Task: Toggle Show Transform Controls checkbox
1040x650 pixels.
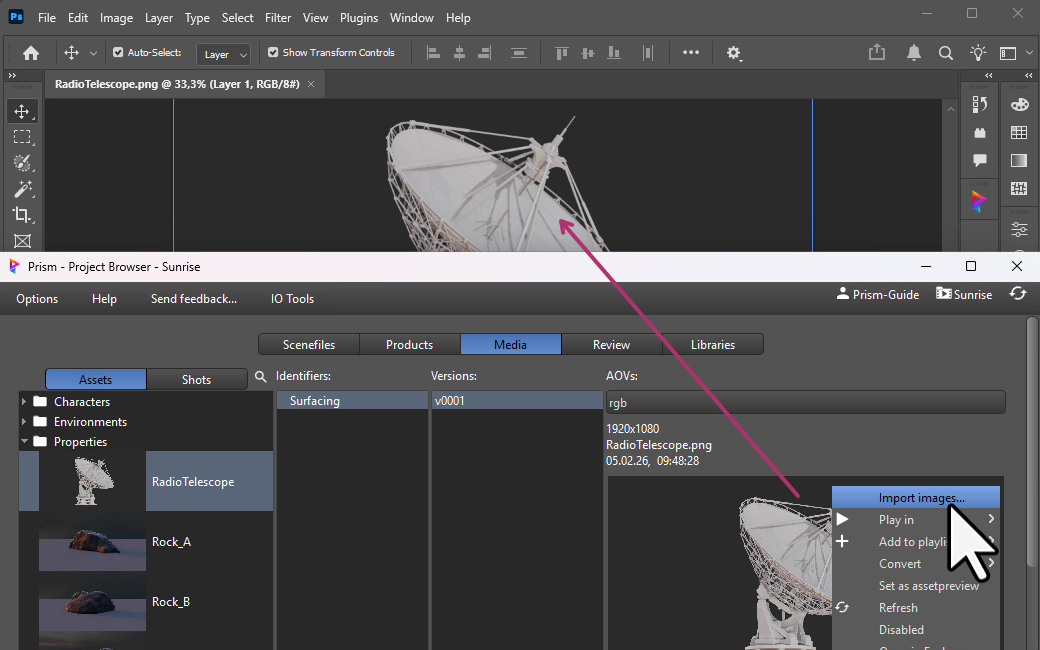Action: point(273,53)
